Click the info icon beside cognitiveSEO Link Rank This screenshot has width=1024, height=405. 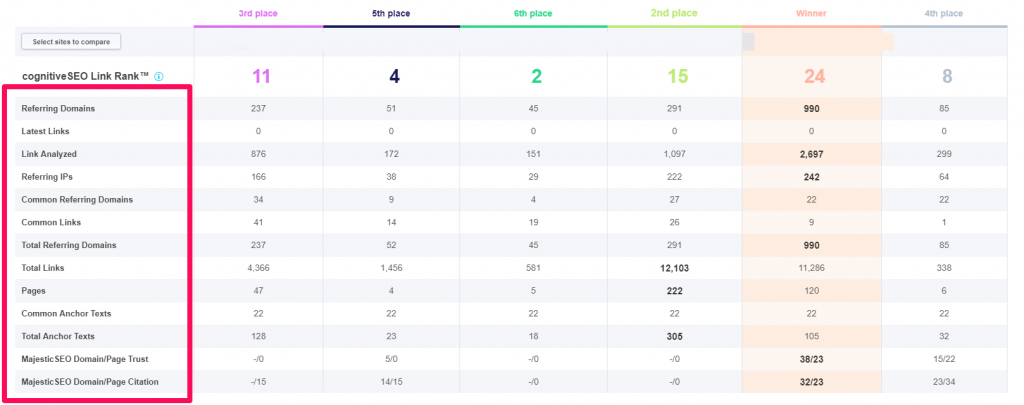pyautogui.click(x=159, y=77)
